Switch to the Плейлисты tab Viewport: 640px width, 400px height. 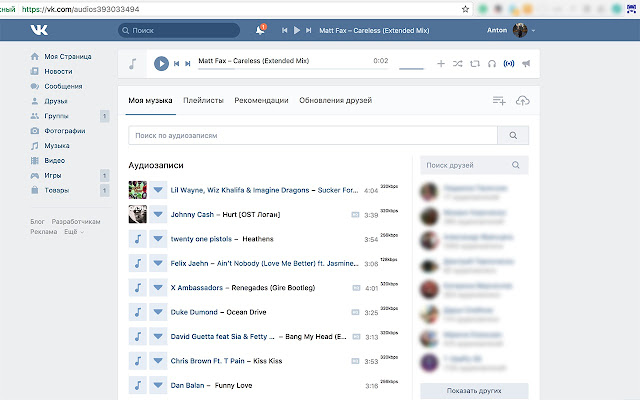[203, 100]
